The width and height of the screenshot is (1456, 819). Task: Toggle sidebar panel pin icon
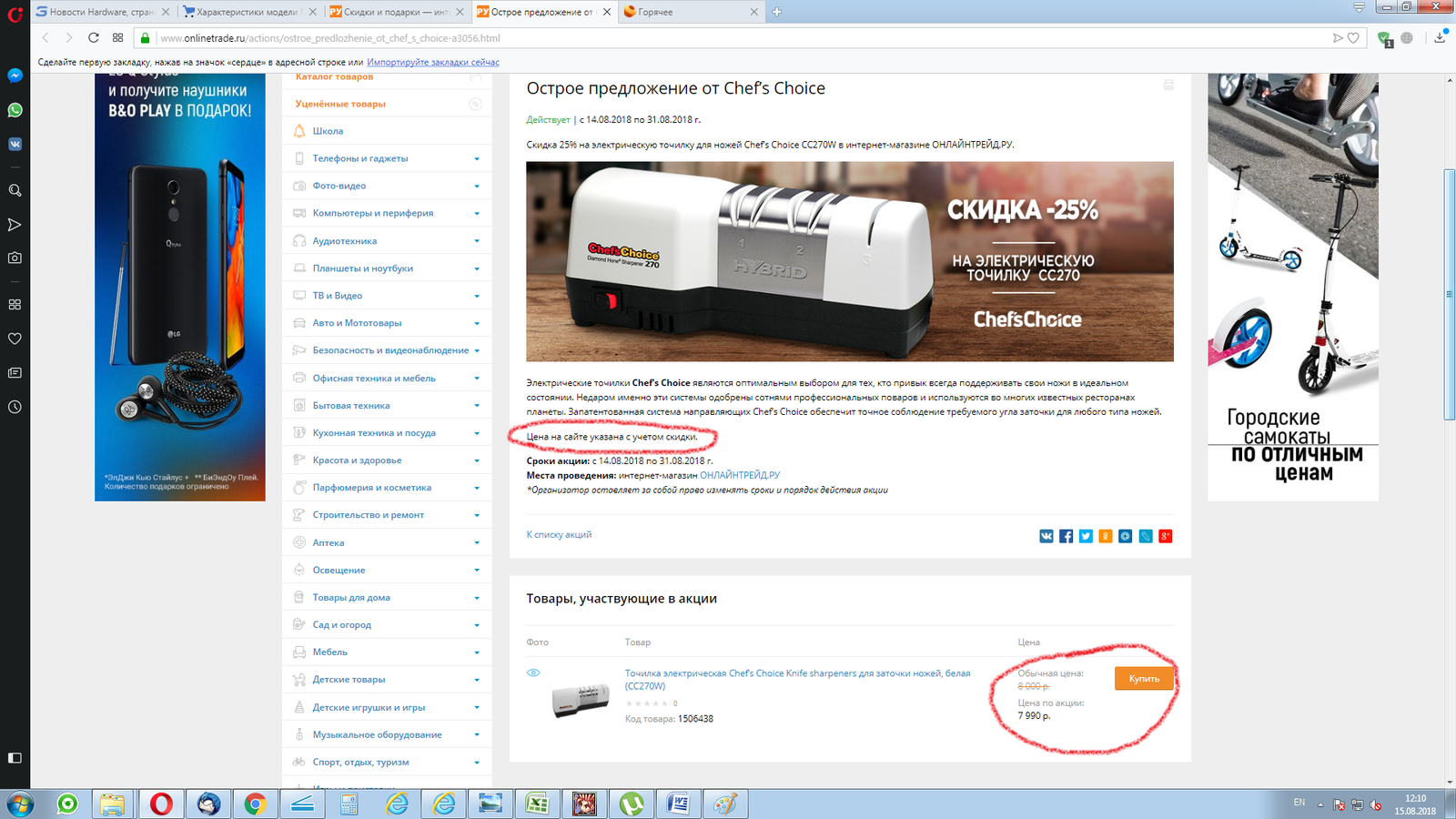pyautogui.click(x=15, y=757)
